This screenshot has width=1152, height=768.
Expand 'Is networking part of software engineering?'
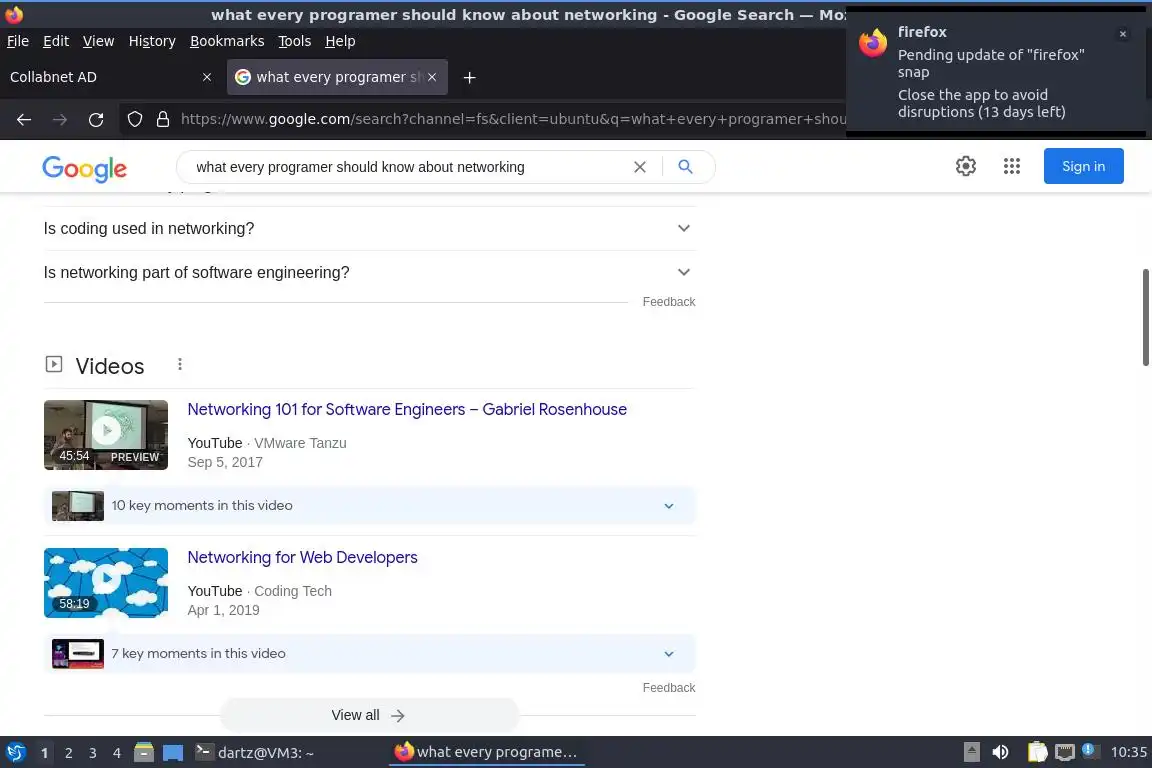click(x=369, y=273)
